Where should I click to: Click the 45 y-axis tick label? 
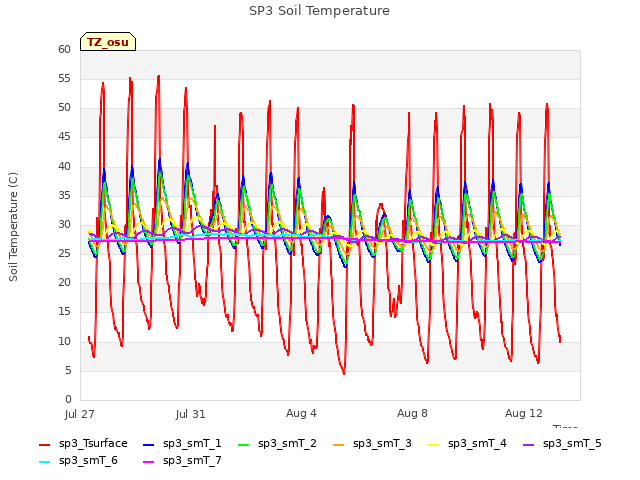(x=64, y=137)
